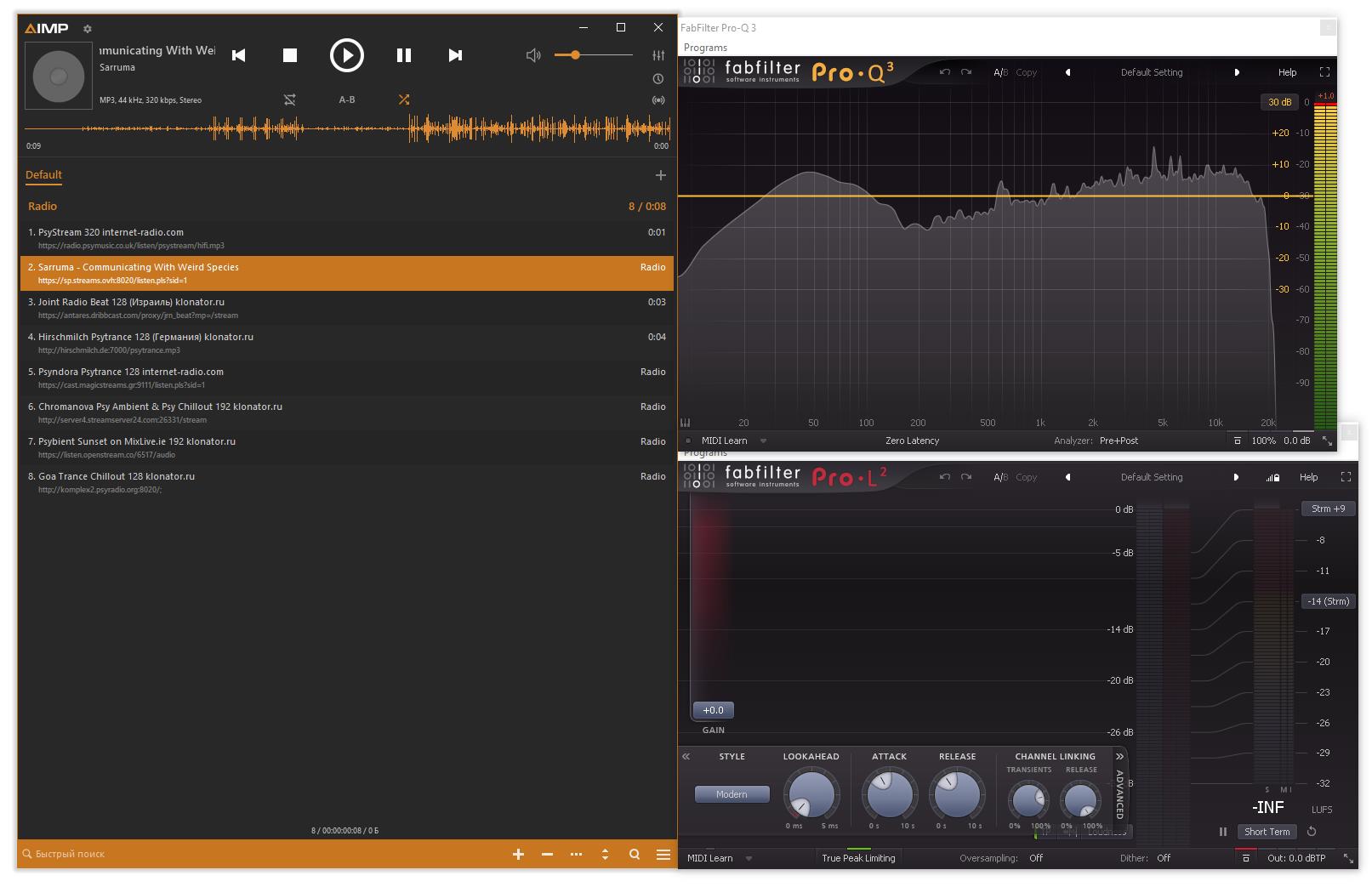The height and width of the screenshot is (887, 1372).
Task: Click the output level lock icon in Pro-L 2
Action: [1272, 477]
